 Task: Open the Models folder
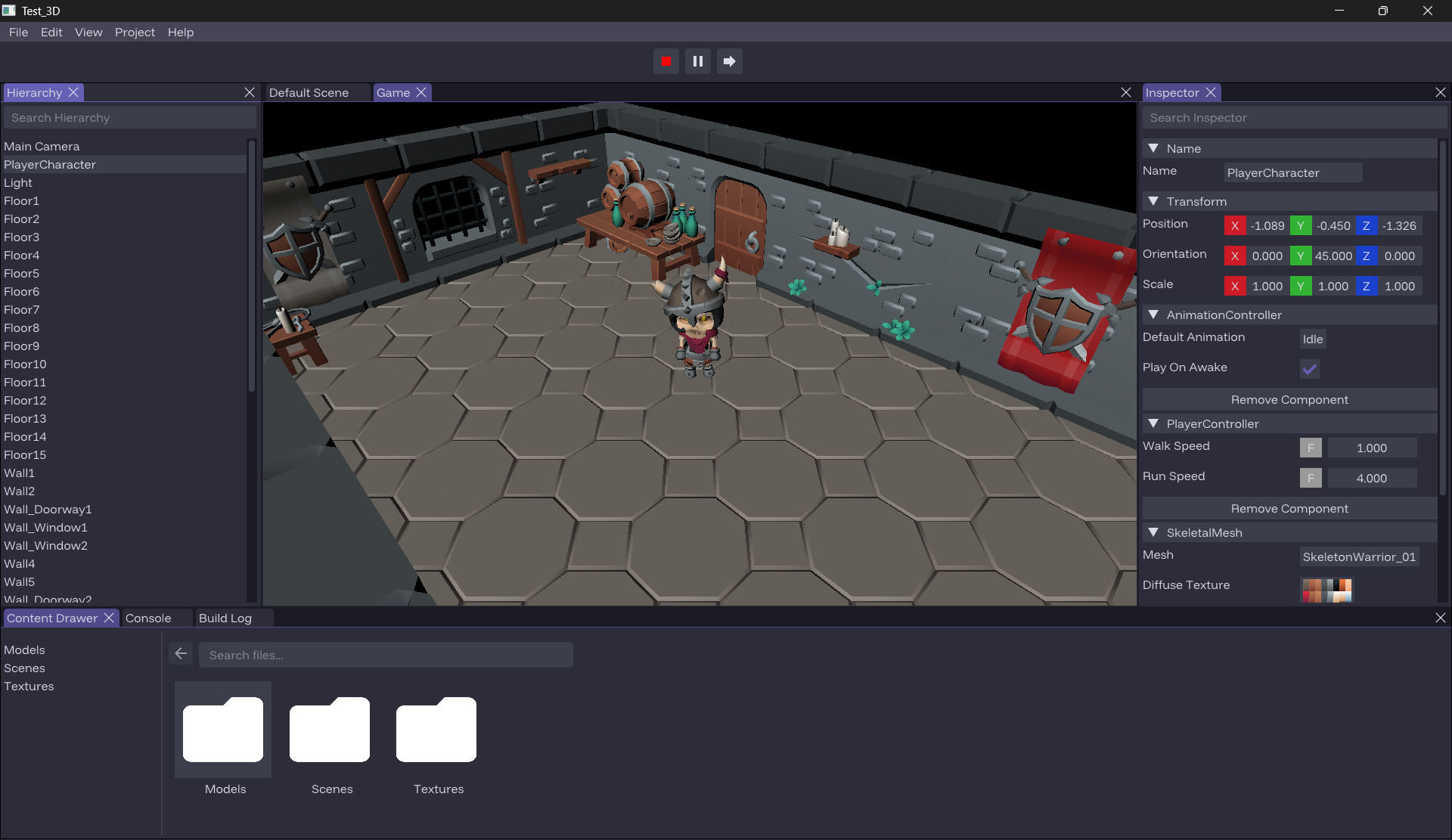click(223, 728)
